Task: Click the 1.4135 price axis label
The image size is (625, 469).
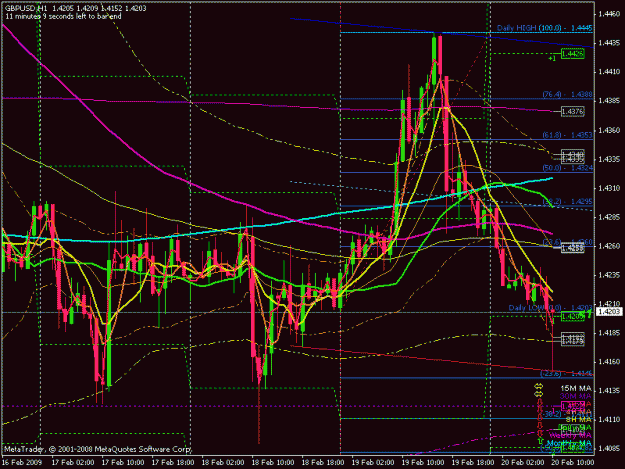Action: pyautogui.click(x=609, y=391)
